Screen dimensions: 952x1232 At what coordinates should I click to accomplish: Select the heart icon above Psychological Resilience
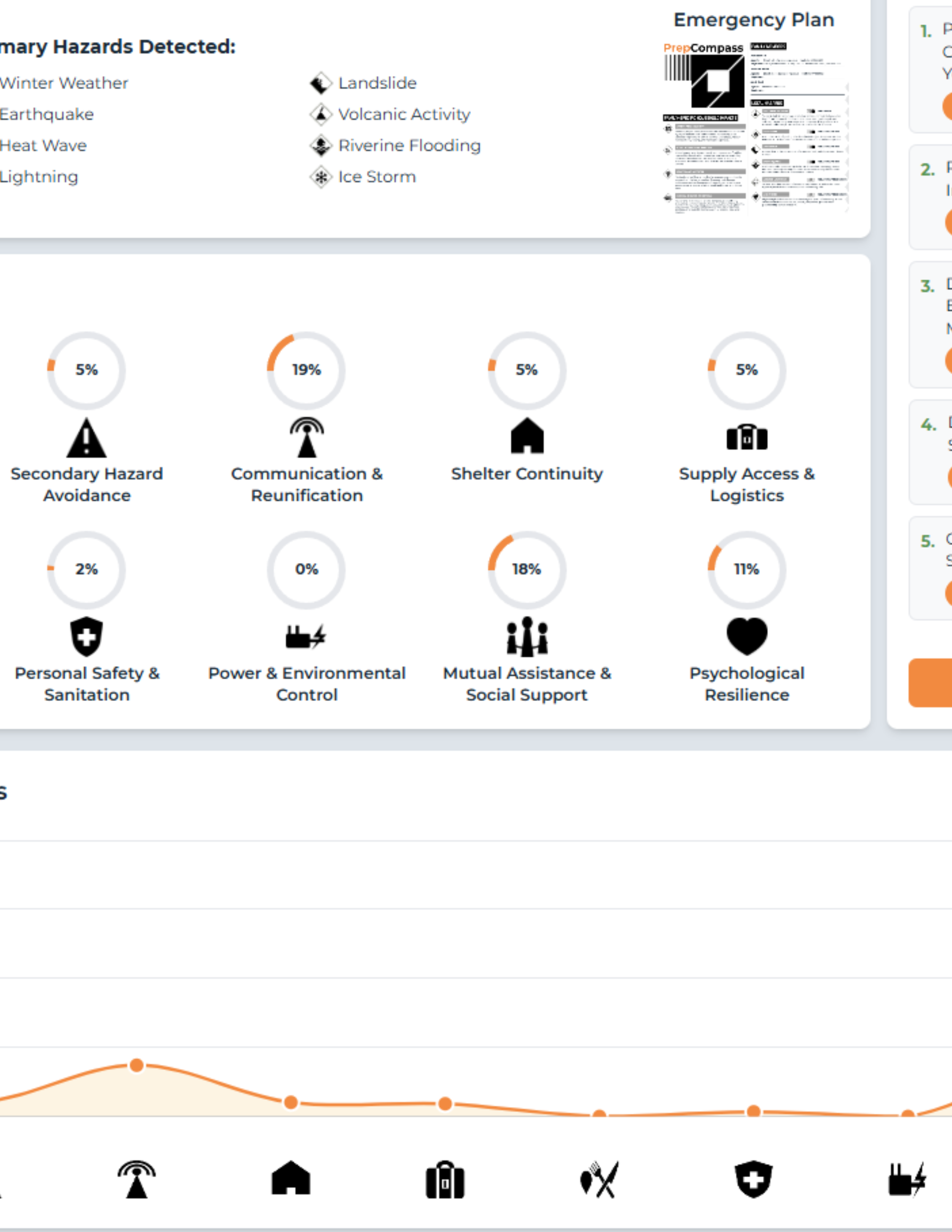747,636
